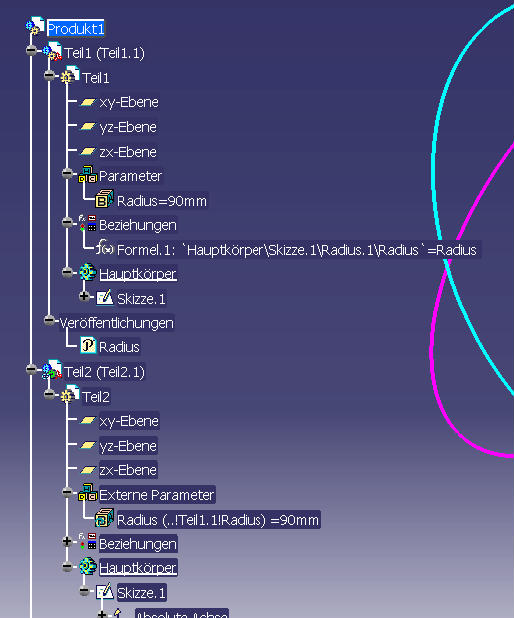Image resolution: width=514 pixels, height=618 pixels.
Task: Click the Externe Parameter icon in Teil2
Action: 88,493
